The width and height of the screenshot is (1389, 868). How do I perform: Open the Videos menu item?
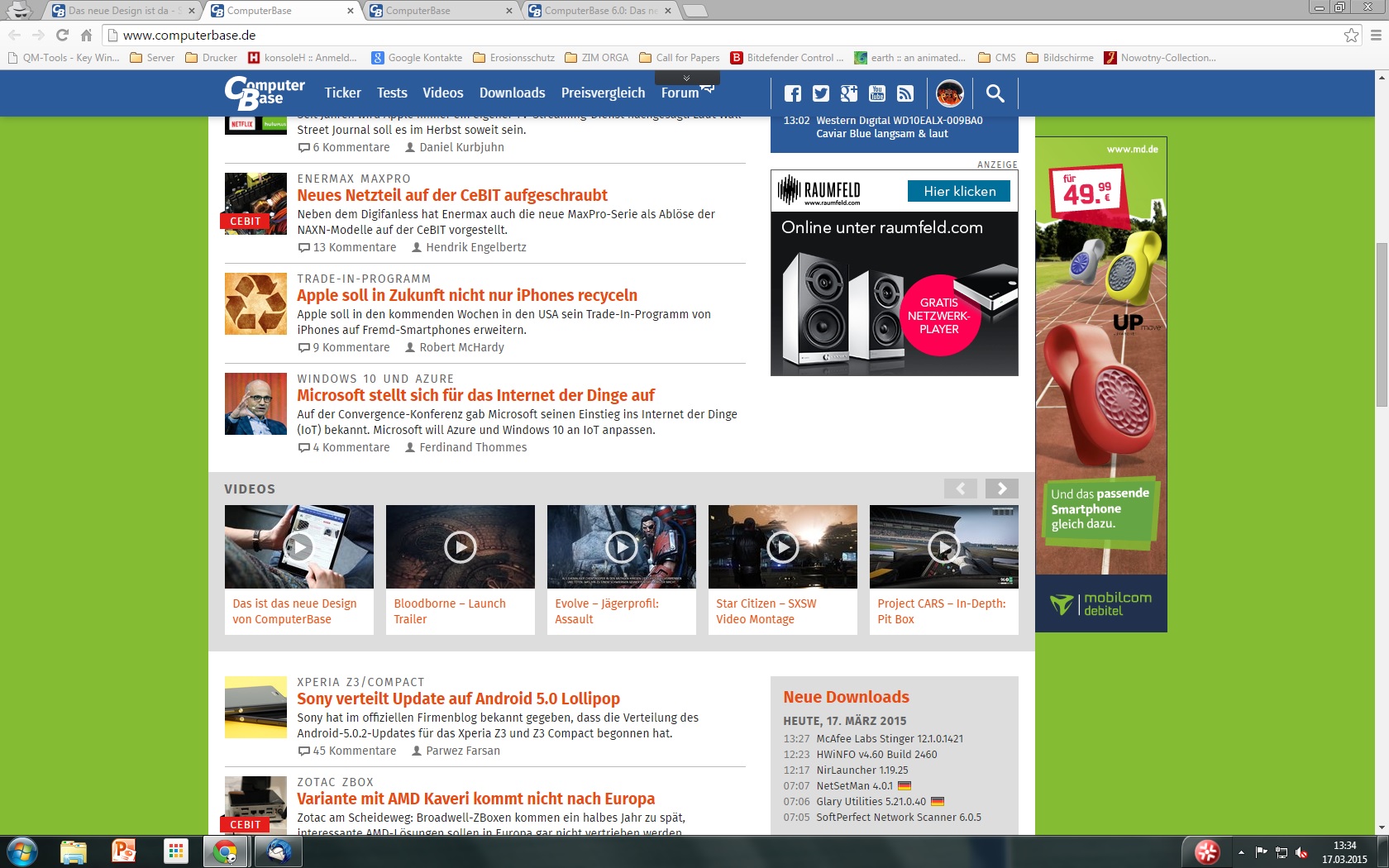coord(443,93)
